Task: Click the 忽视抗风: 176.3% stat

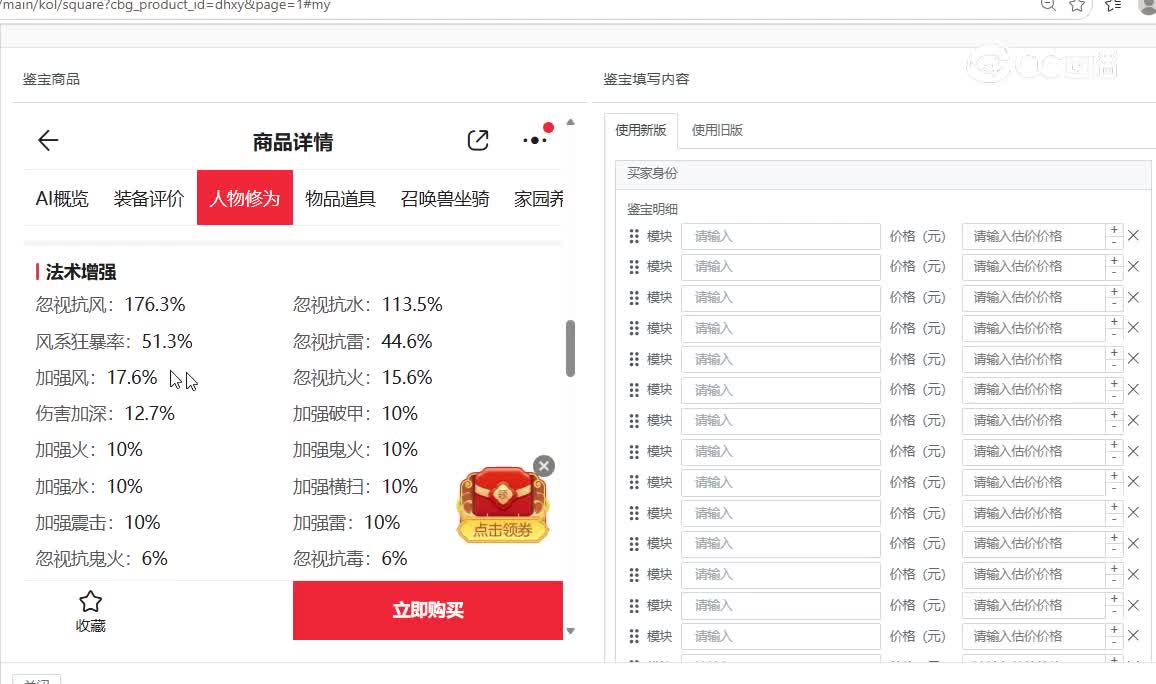Action: (111, 304)
